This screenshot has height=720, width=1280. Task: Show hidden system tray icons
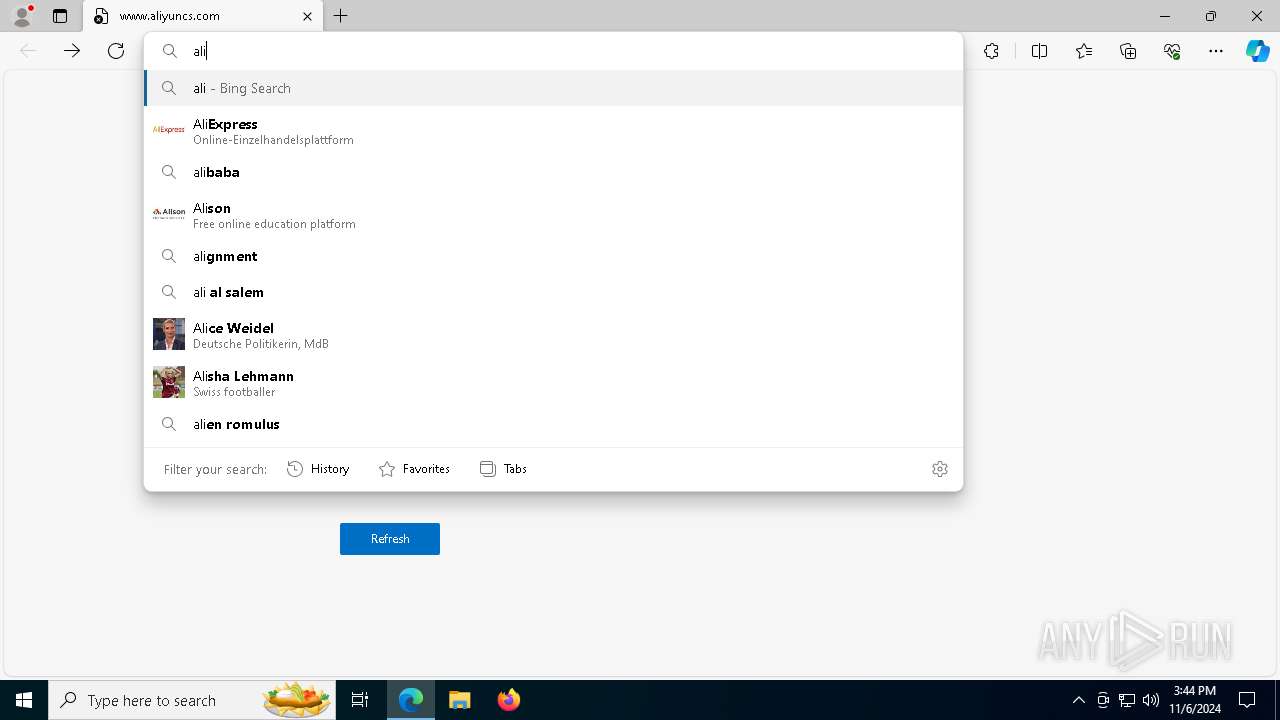1078,700
